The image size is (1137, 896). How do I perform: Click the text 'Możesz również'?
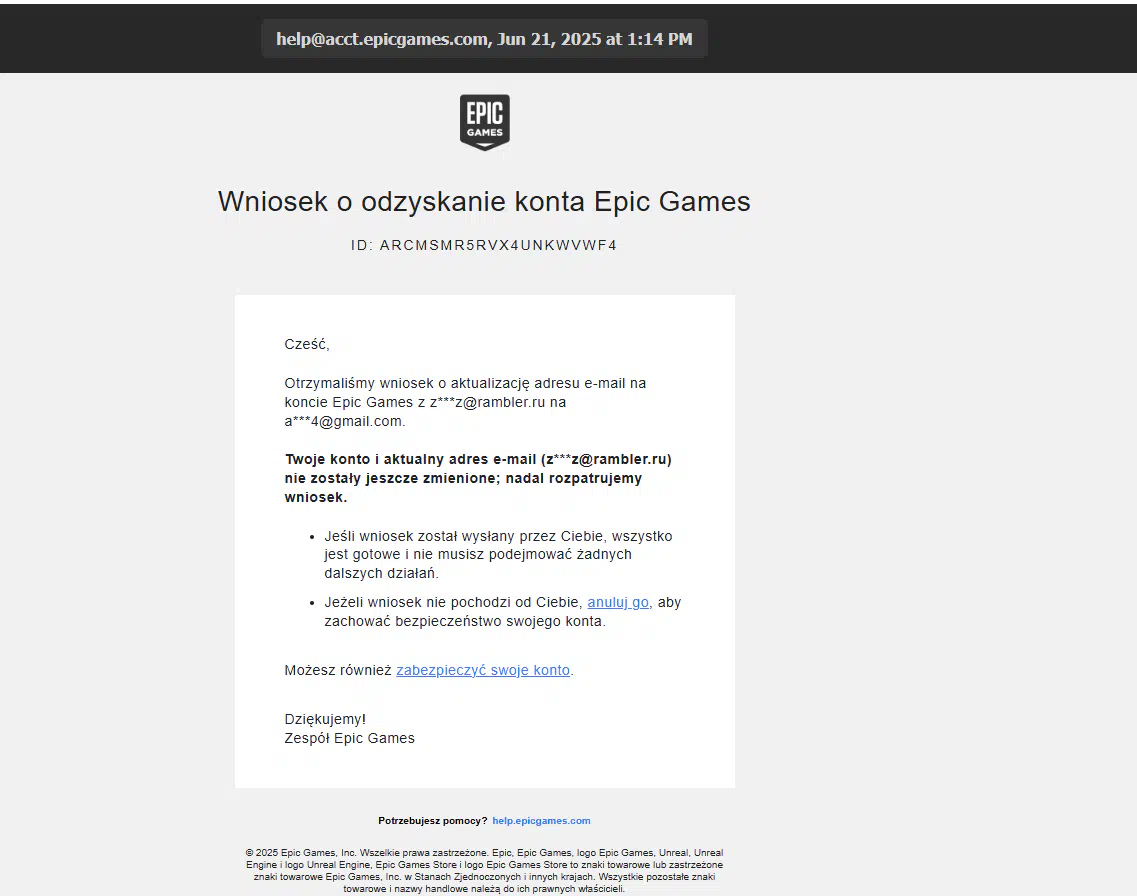click(x=338, y=671)
